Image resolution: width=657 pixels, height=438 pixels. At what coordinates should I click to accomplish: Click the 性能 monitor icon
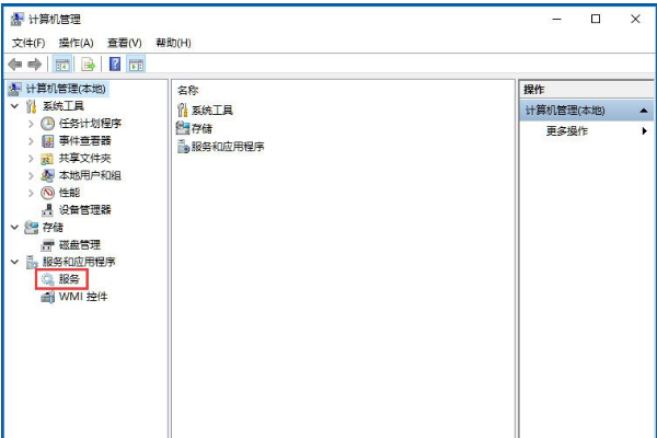coord(47,193)
